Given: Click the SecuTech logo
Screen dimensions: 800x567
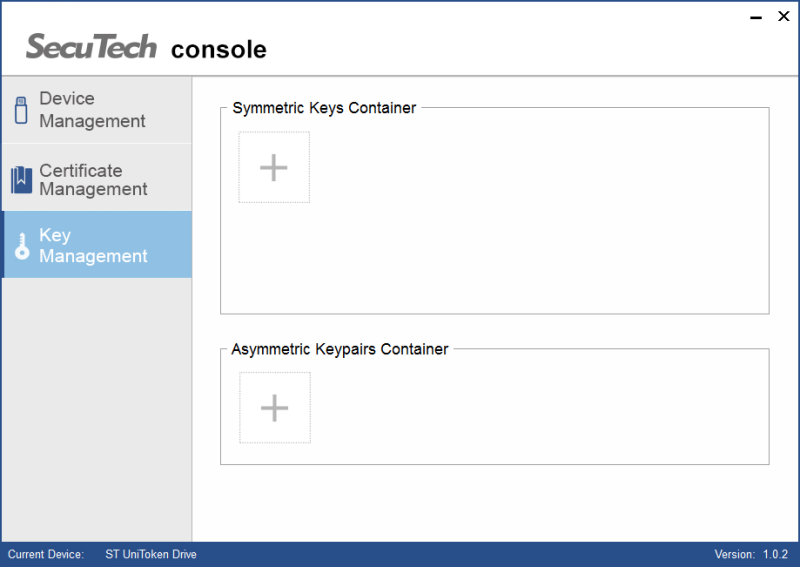Looking at the screenshot, I should pos(91,46).
